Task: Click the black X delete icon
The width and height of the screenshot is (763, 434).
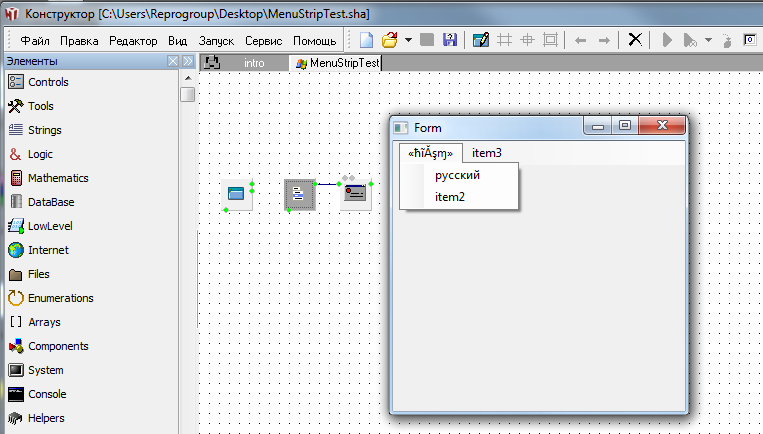Action: coord(635,41)
